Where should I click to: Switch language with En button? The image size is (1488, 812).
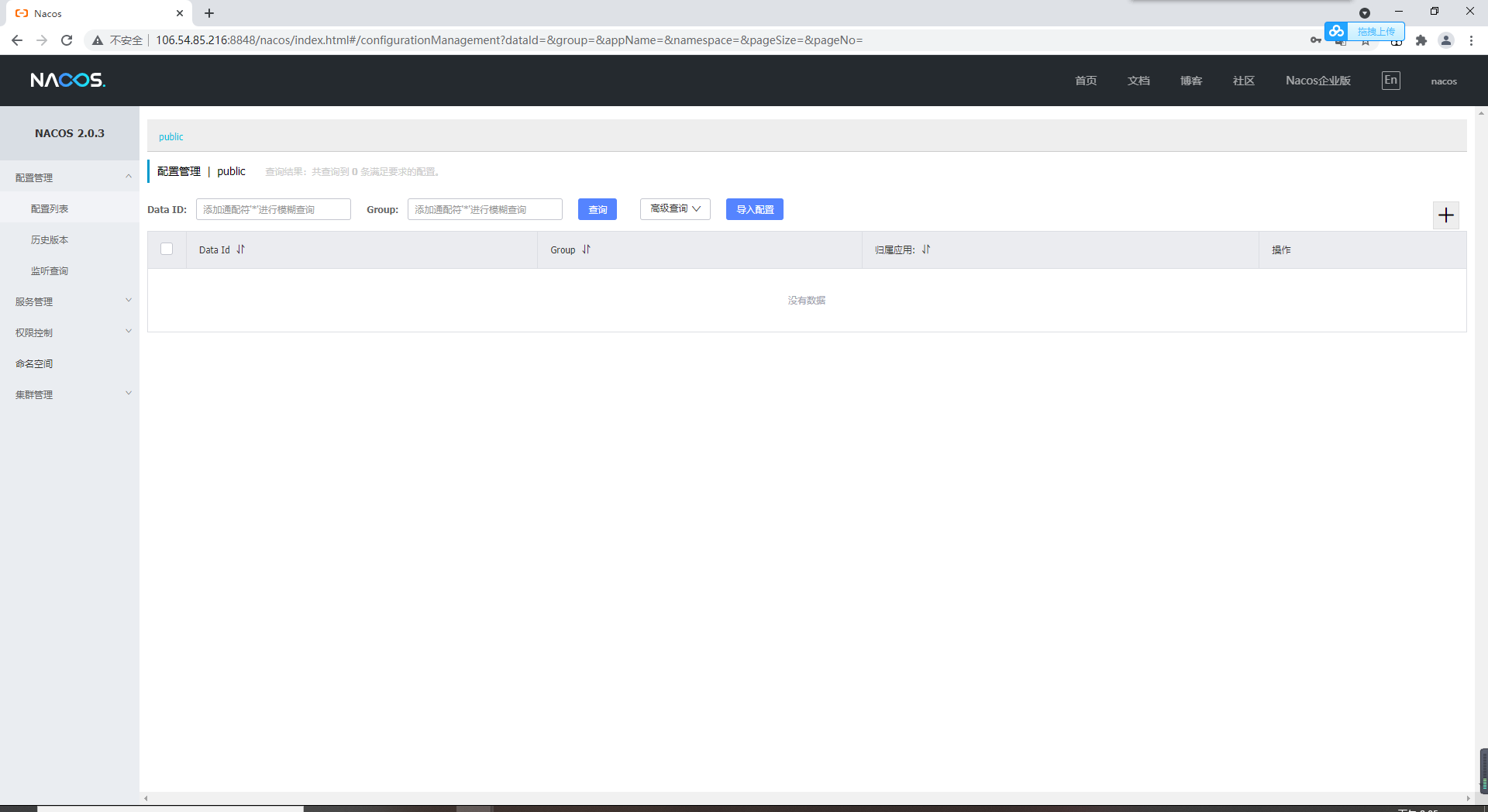1391,80
